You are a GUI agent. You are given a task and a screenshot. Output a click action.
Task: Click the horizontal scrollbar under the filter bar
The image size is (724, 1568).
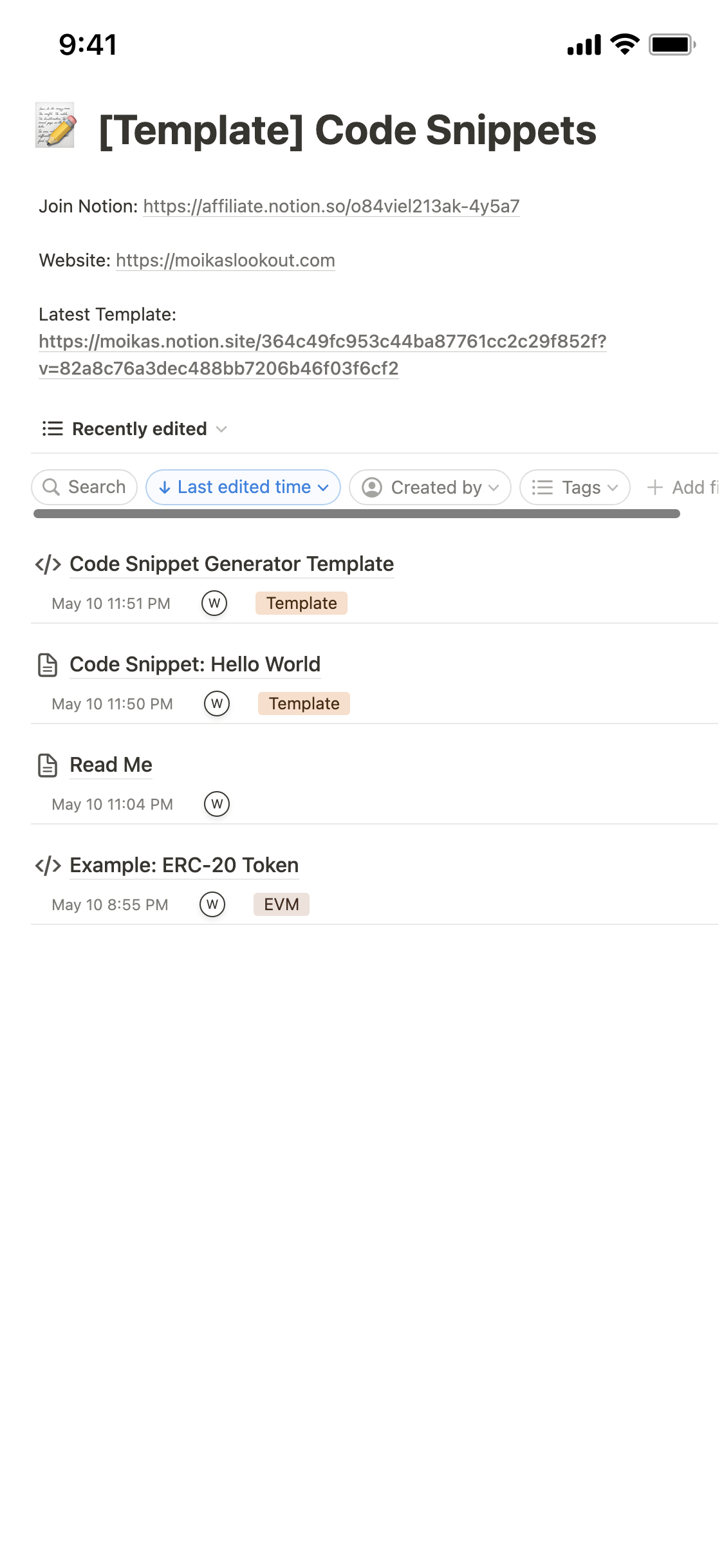pyautogui.click(x=357, y=514)
